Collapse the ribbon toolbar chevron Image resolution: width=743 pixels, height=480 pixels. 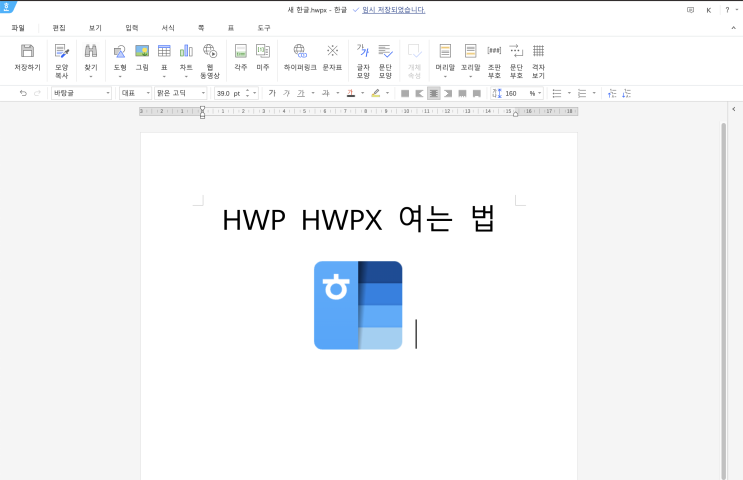pos(734,28)
